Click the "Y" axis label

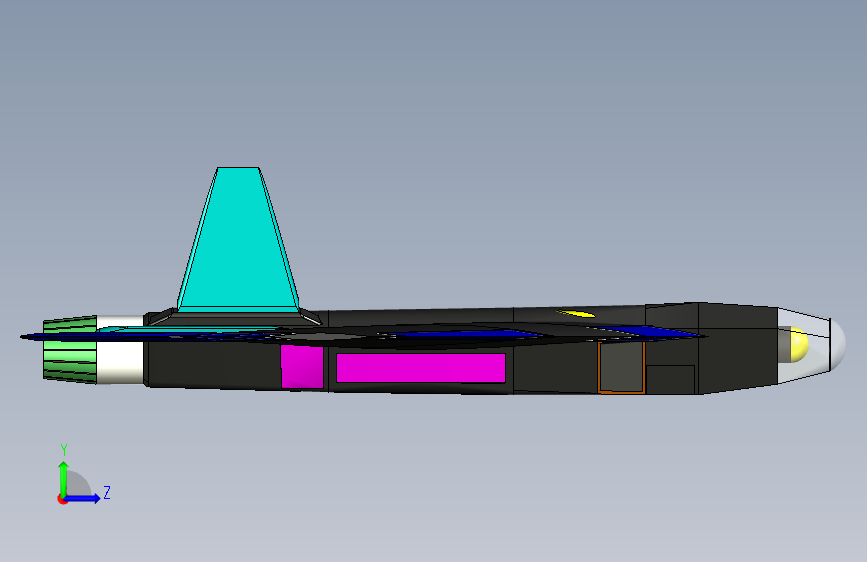[64, 450]
